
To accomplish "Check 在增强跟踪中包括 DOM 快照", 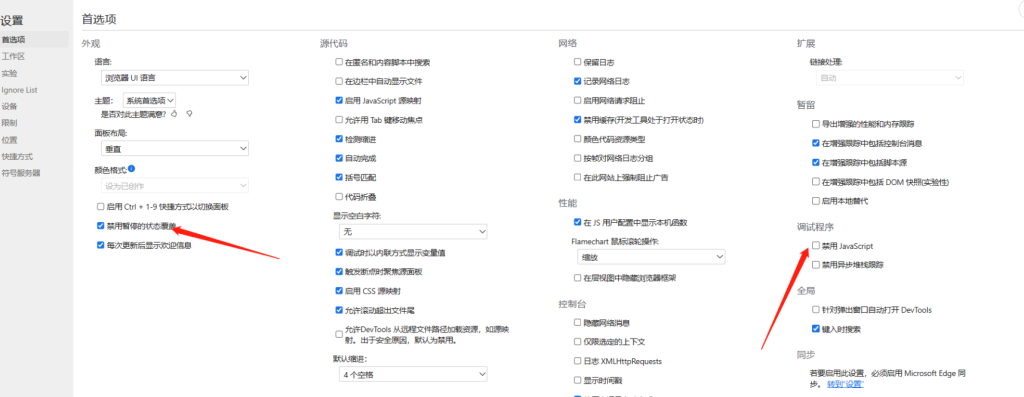I will pos(815,182).
